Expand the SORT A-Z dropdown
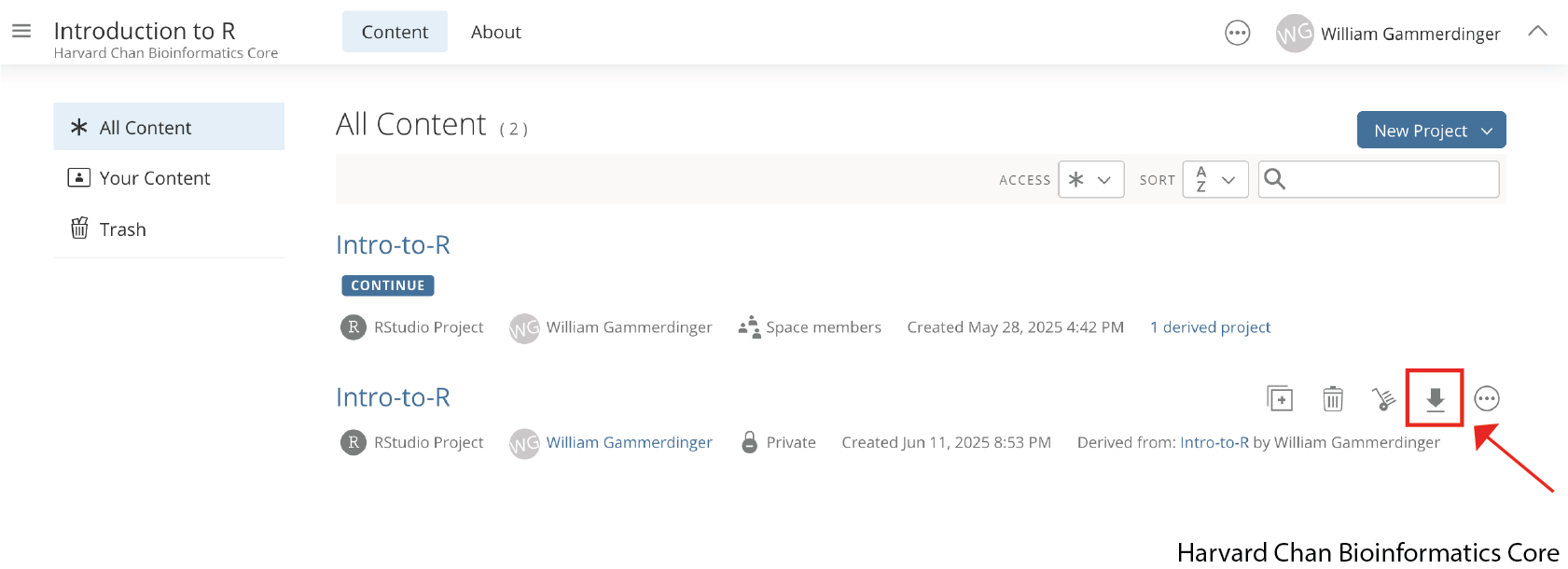The height and width of the screenshot is (569, 1568). (x=1215, y=179)
